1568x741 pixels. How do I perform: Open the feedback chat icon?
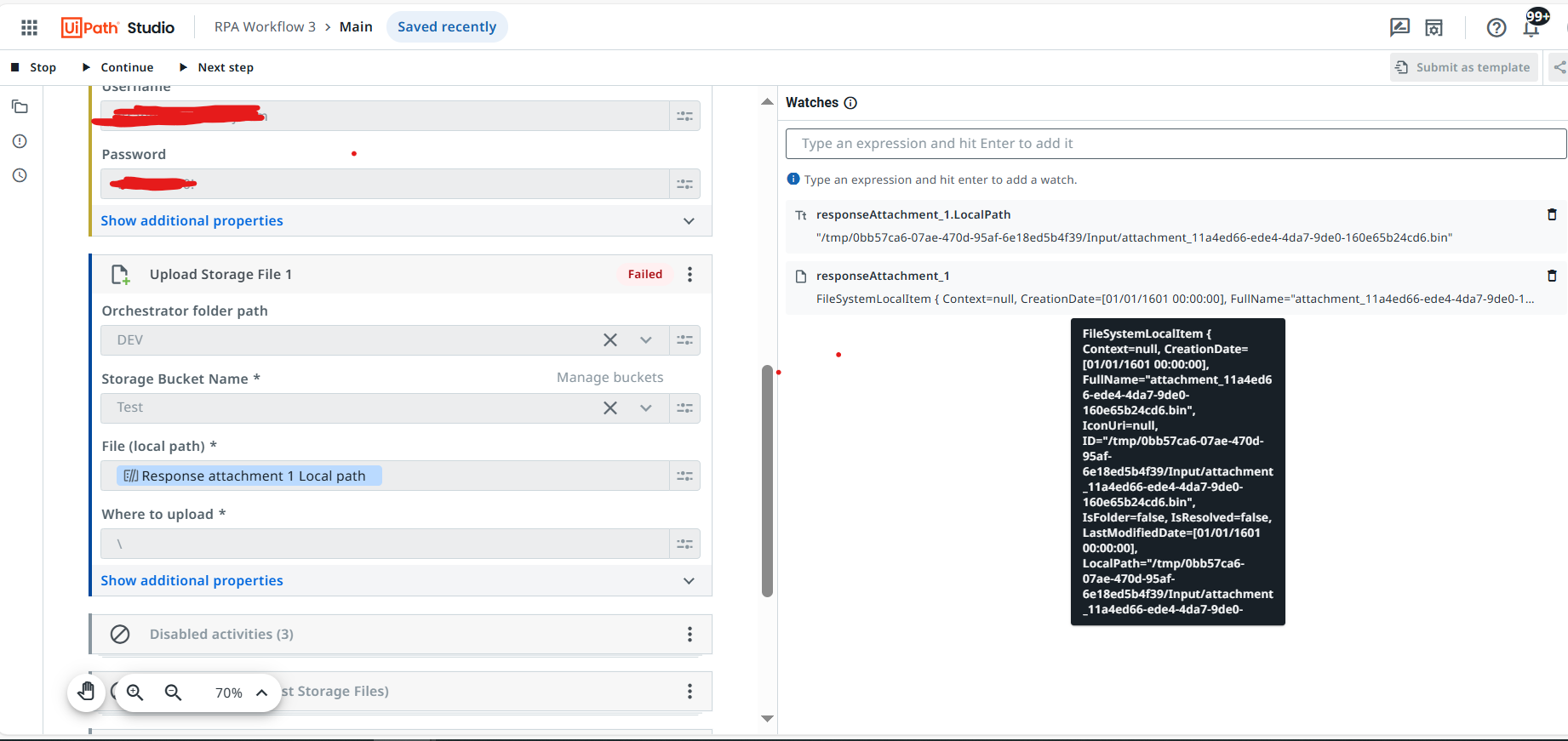tap(1399, 27)
